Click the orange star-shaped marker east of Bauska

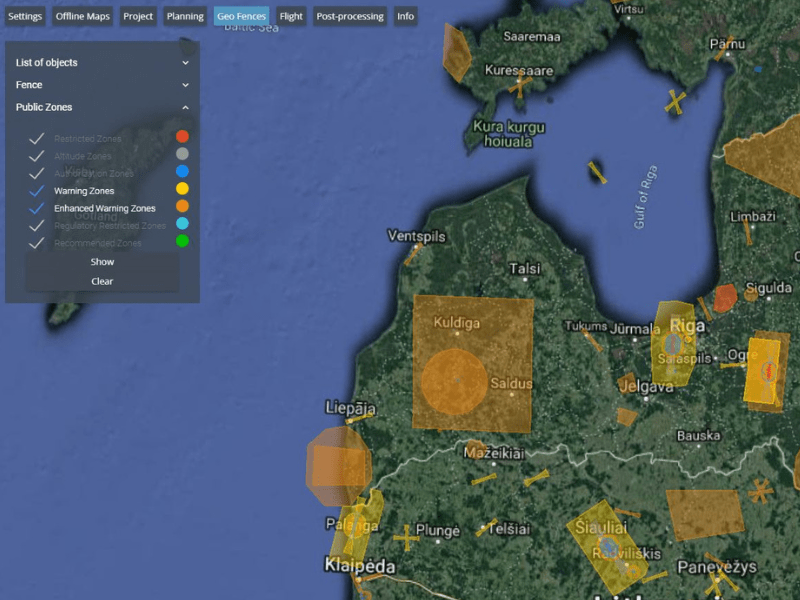(x=760, y=491)
